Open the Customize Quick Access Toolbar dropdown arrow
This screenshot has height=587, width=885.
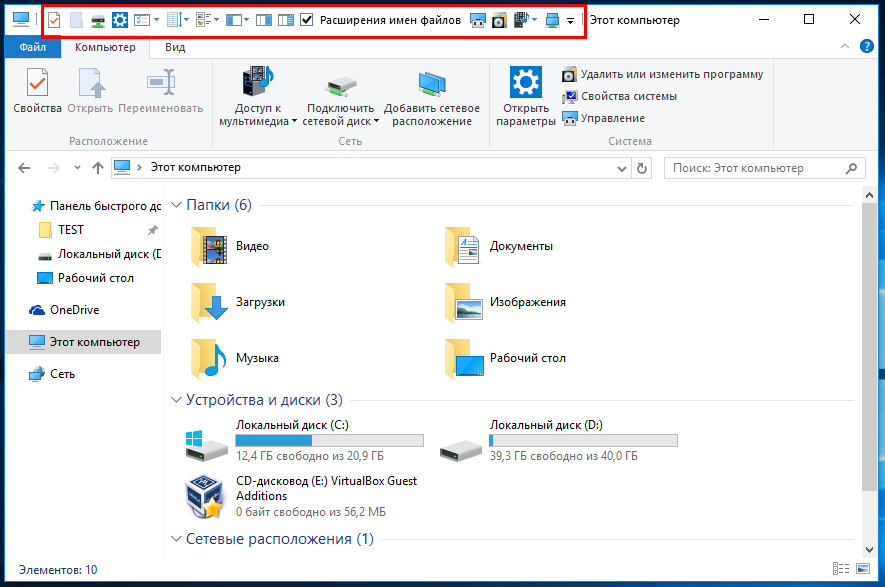click(x=571, y=21)
